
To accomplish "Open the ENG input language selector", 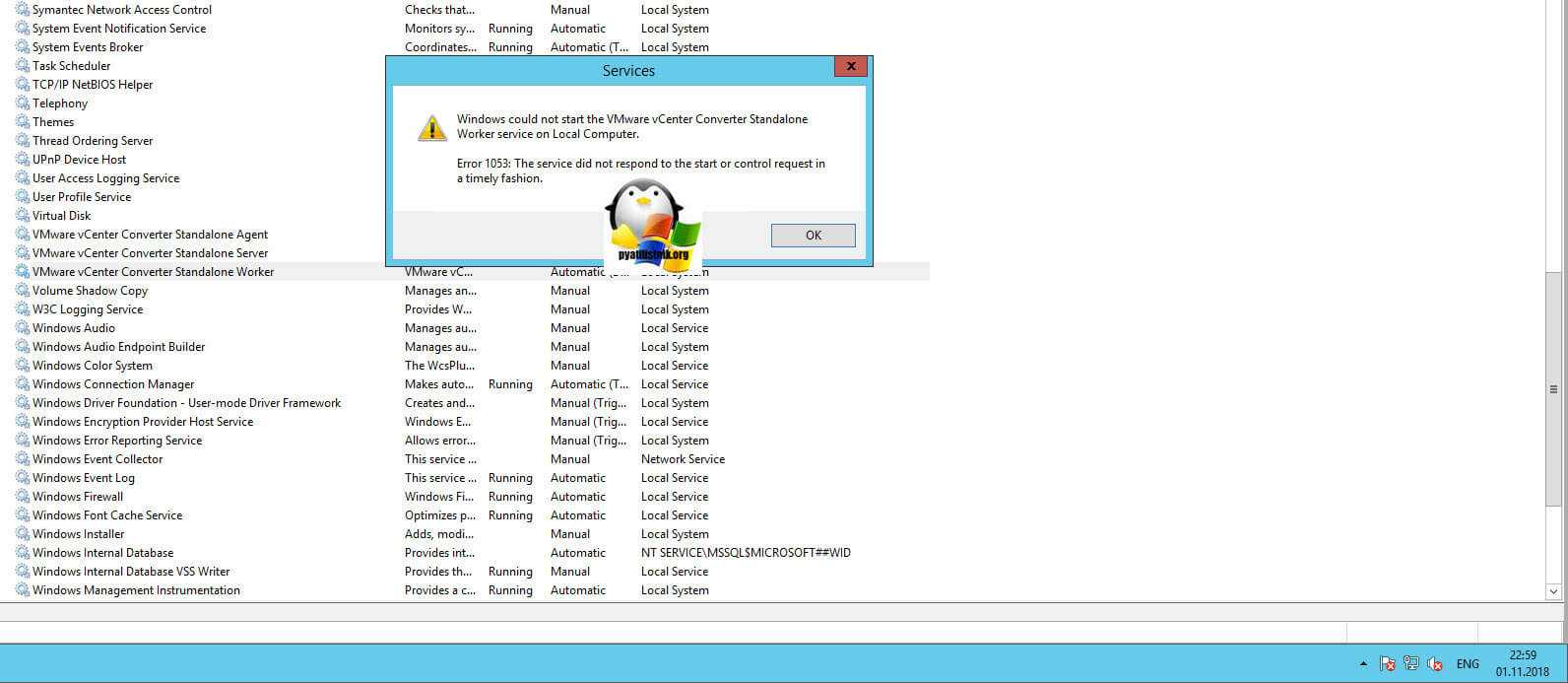I will [1468, 664].
